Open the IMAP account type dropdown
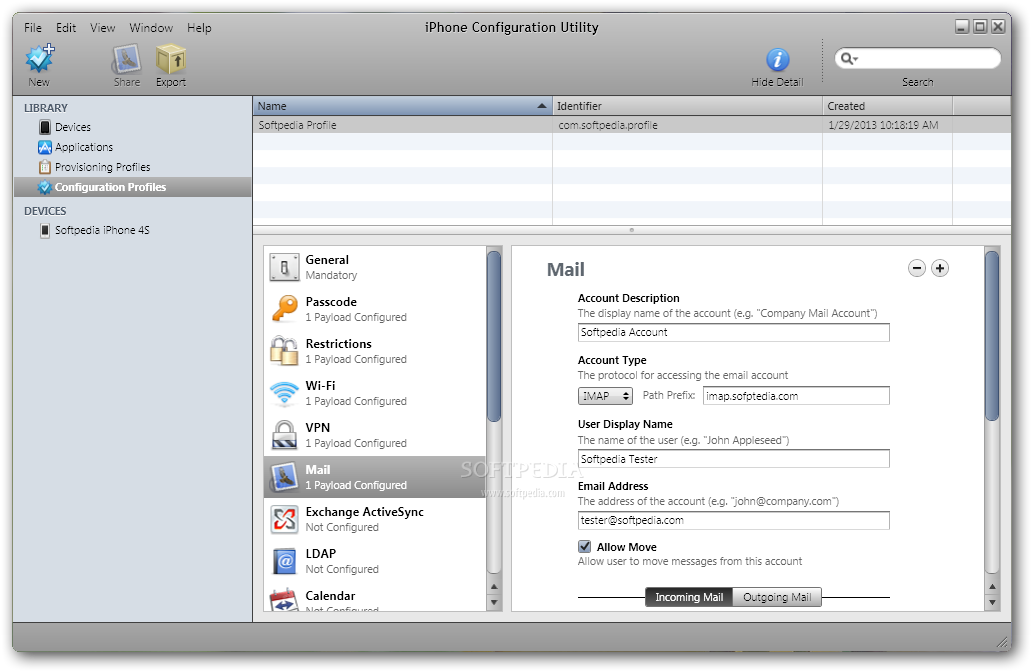The image size is (1032, 672). pyautogui.click(x=605, y=396)
